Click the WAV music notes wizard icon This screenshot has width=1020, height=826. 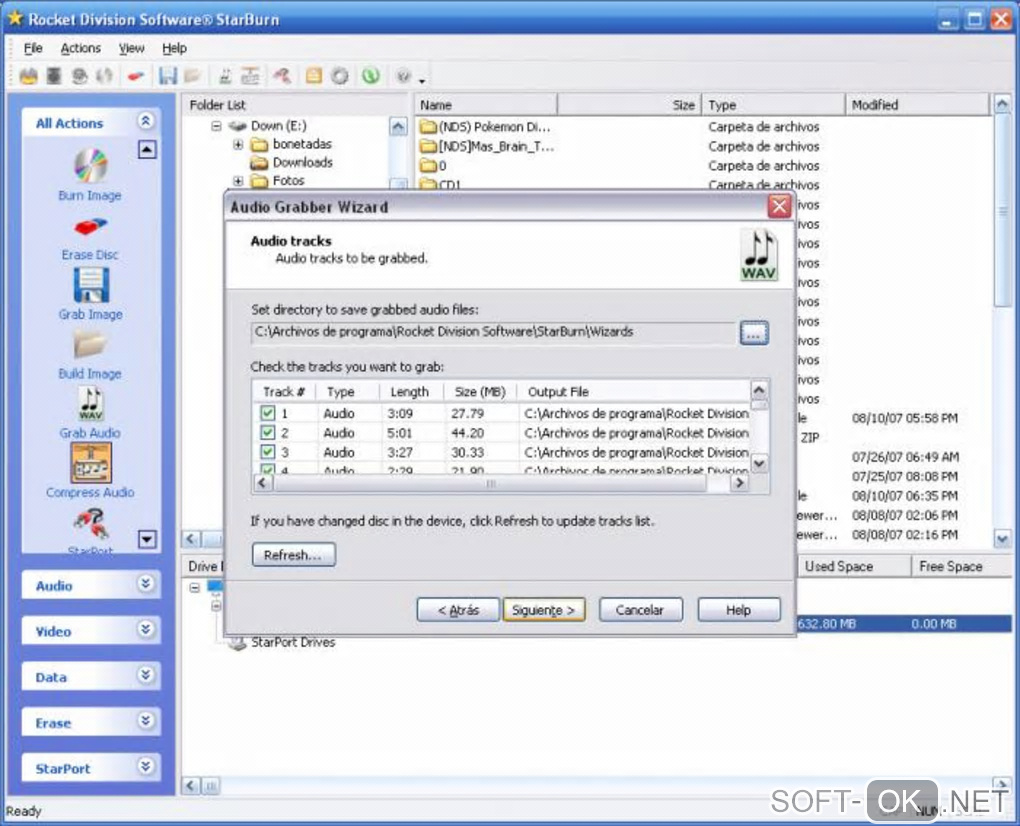[758, 254]
